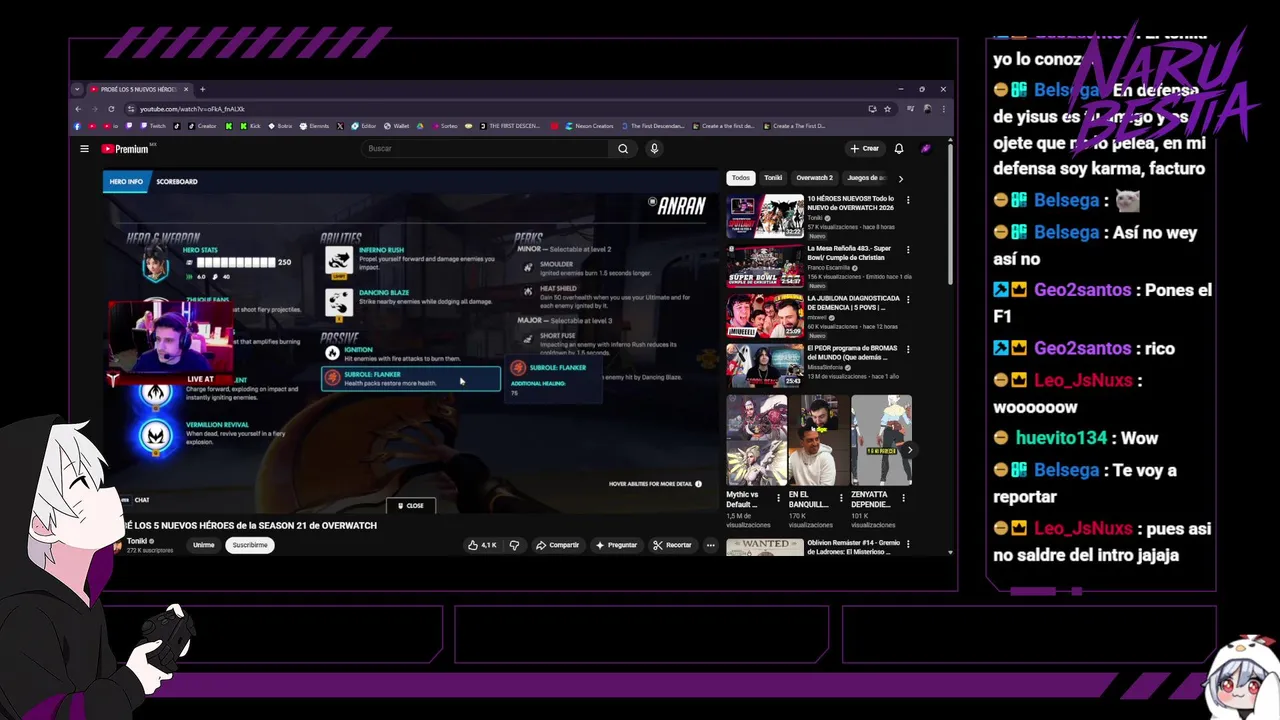Open options for La Mesa Reñoña video
This screenshot has width=1280, height=720.
[x=908, y=250]
